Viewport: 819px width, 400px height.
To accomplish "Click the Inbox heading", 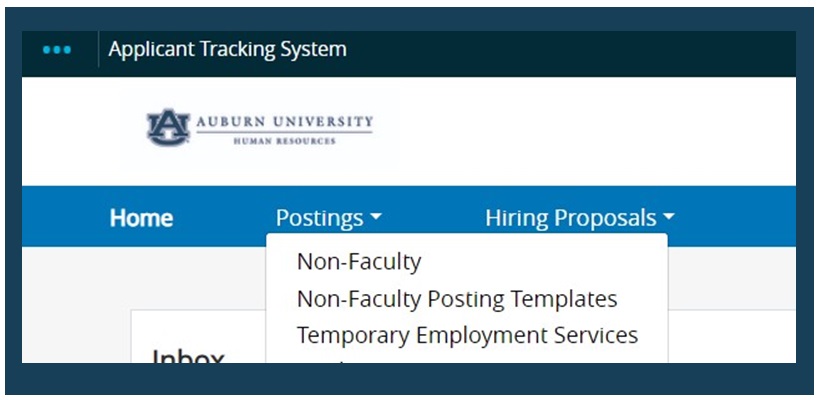I will 188,356.
